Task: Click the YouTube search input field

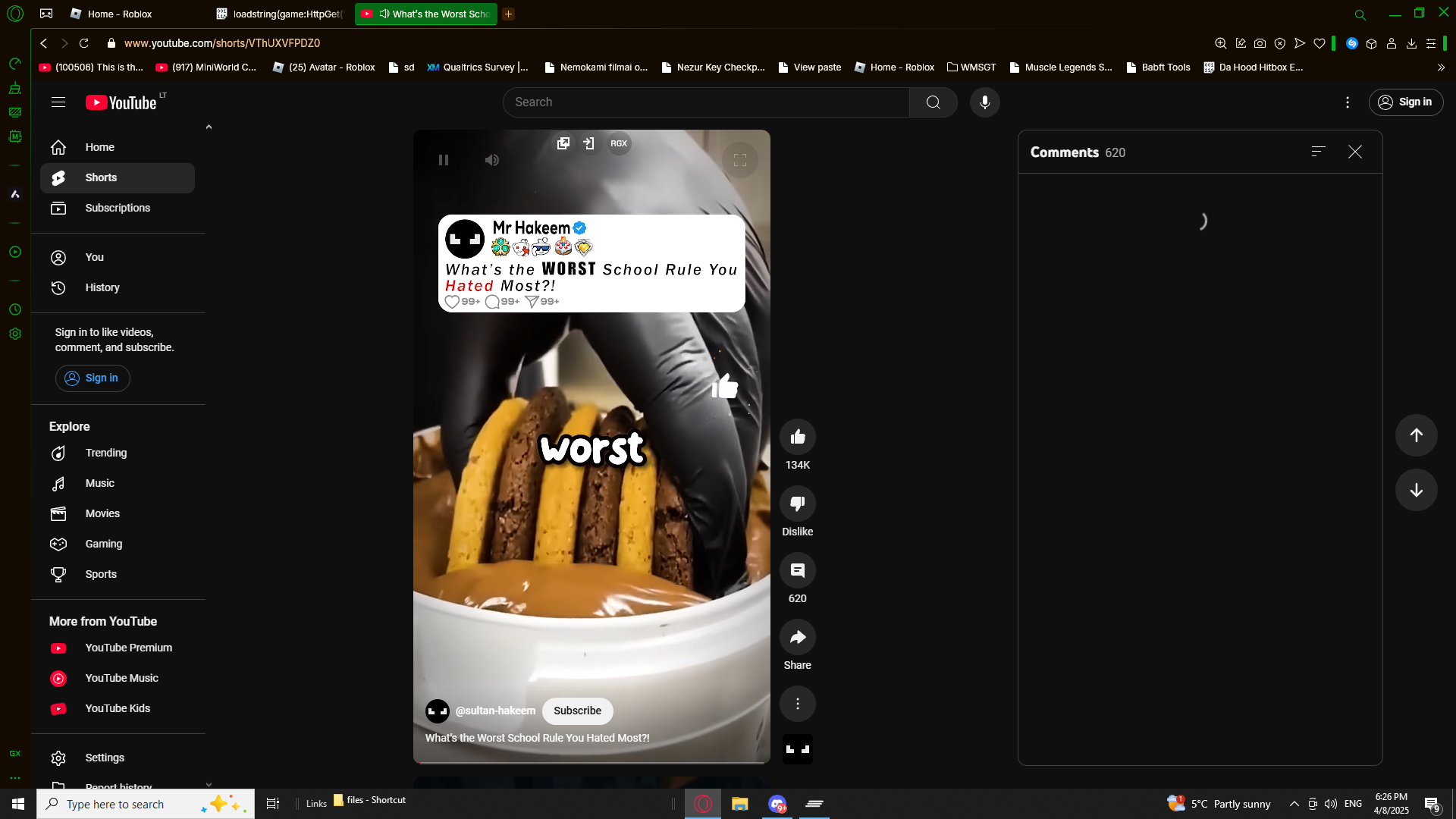Action: click(x=705, y=102)
